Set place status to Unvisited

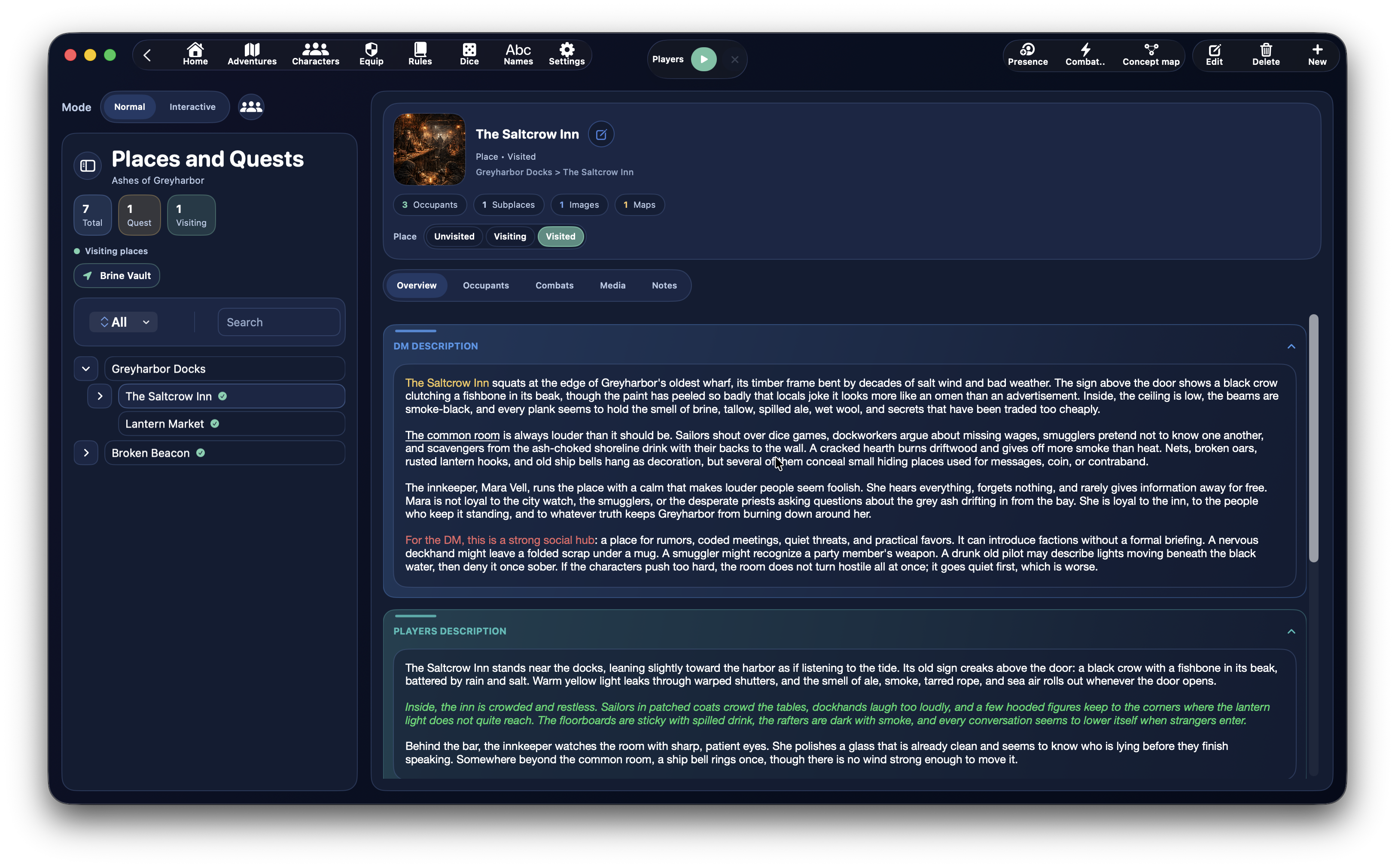454,237
